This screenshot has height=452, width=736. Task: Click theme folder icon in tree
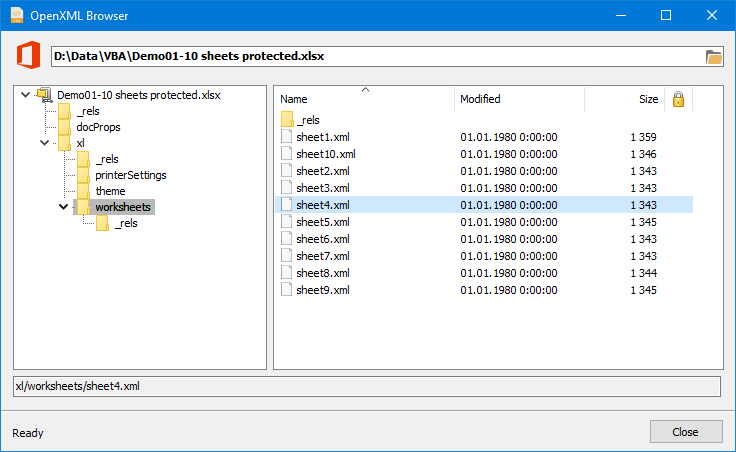coord(83,191)
